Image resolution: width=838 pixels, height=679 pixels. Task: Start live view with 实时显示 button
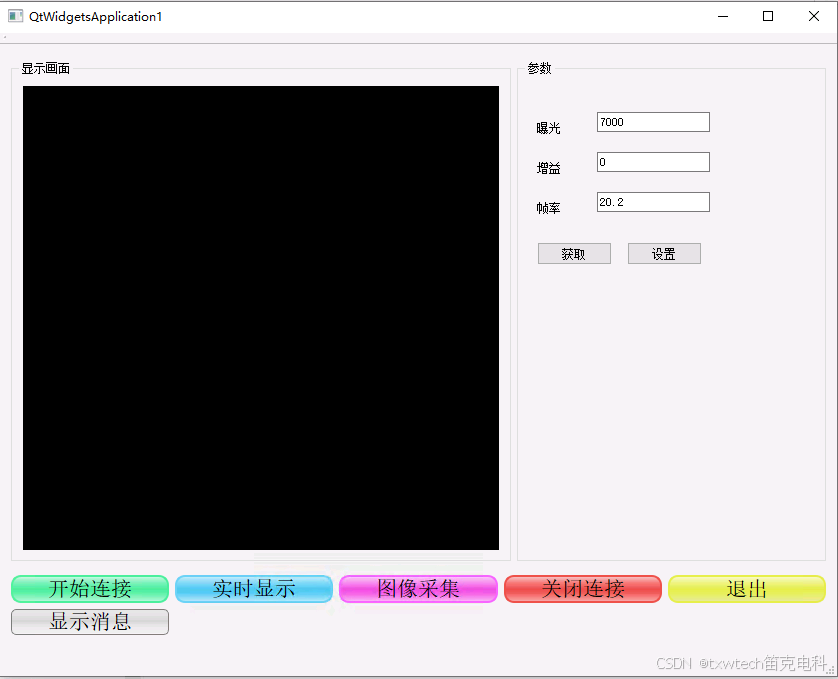(254, 589)
